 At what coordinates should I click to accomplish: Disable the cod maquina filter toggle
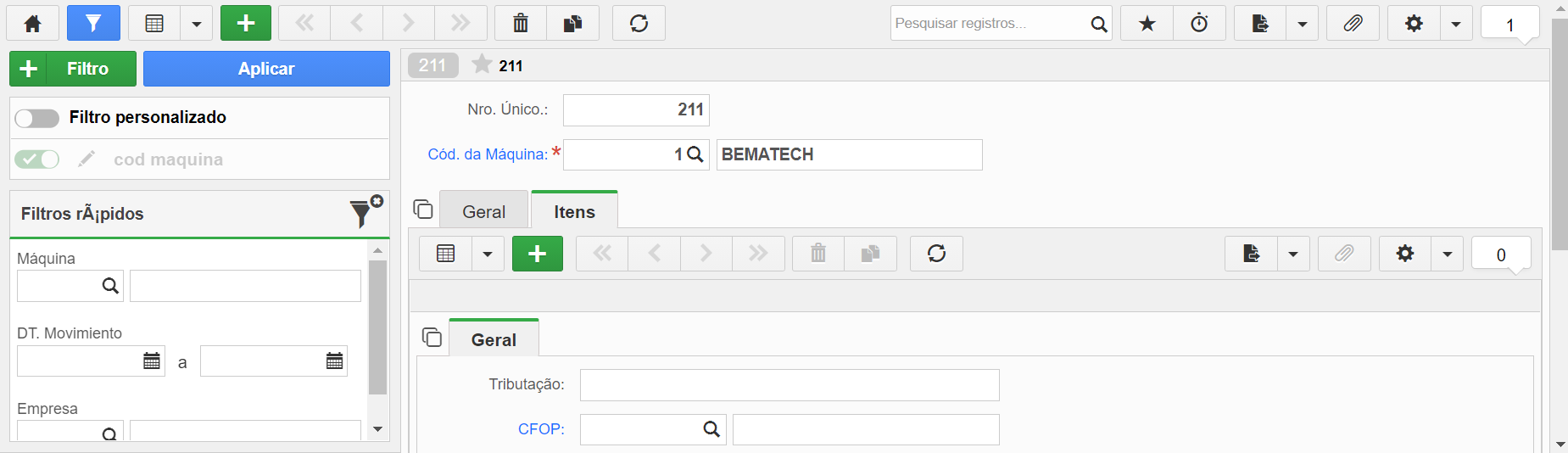coord(37,159)
